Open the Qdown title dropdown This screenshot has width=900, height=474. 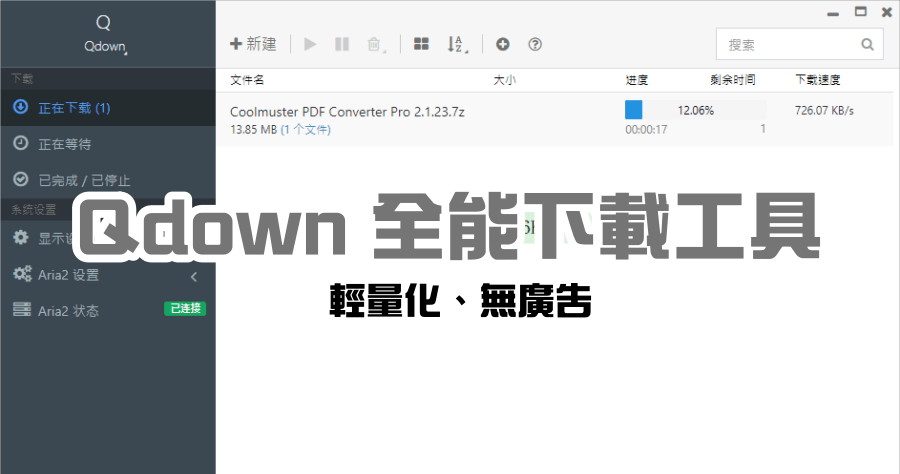(106, 47)
